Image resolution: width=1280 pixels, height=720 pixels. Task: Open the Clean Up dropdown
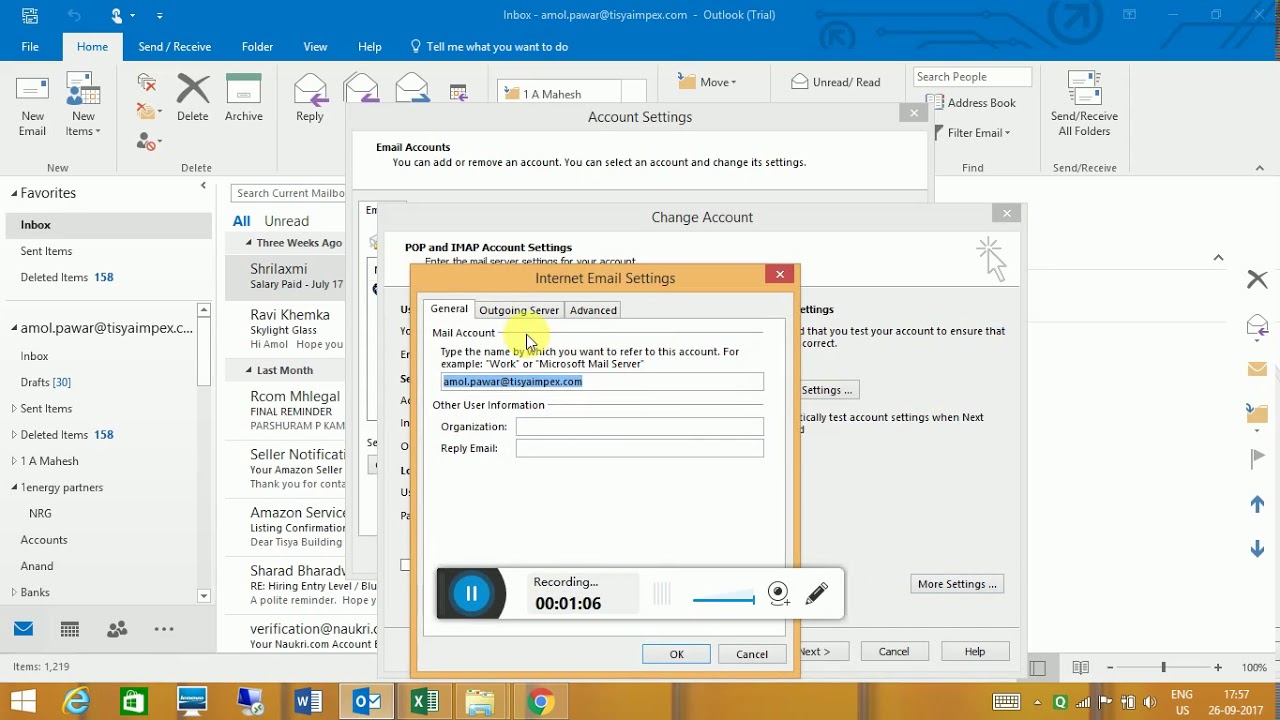(x=149, y=111)
